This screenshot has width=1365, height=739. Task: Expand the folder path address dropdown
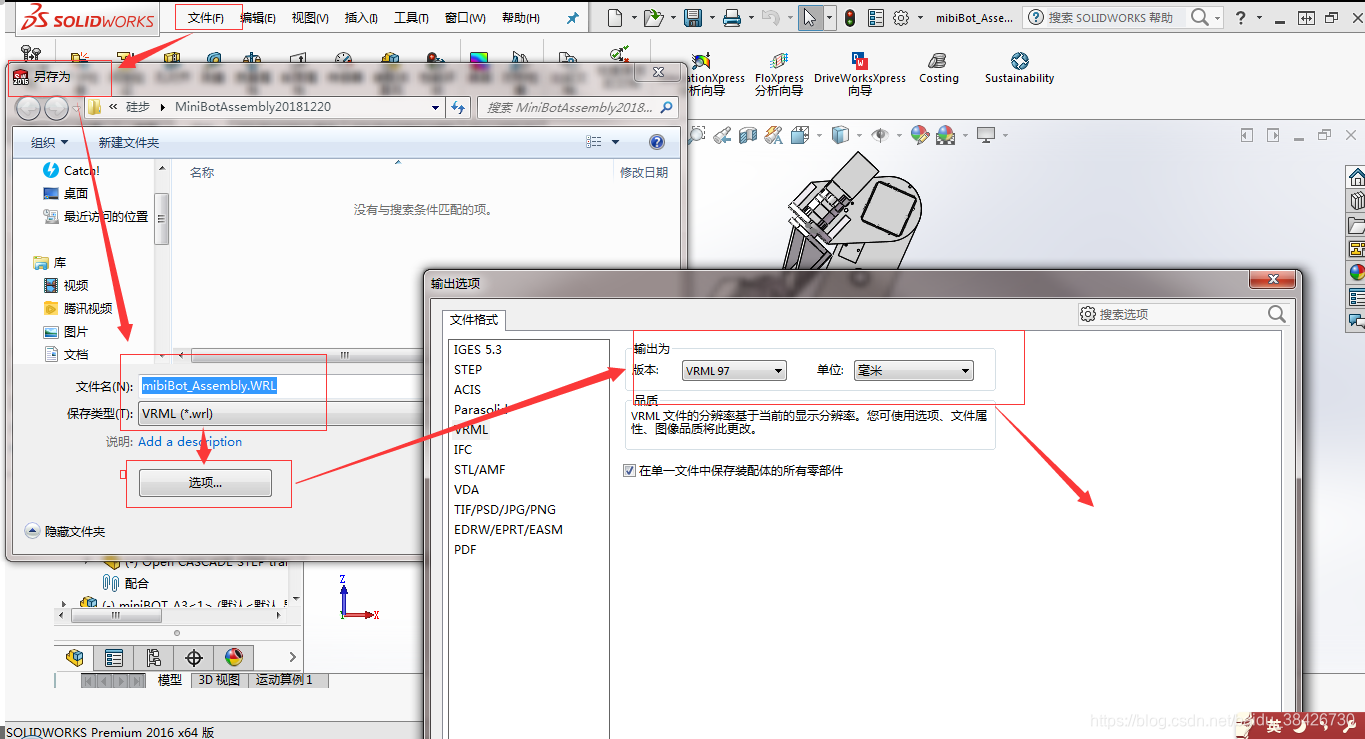click(435, 107)
